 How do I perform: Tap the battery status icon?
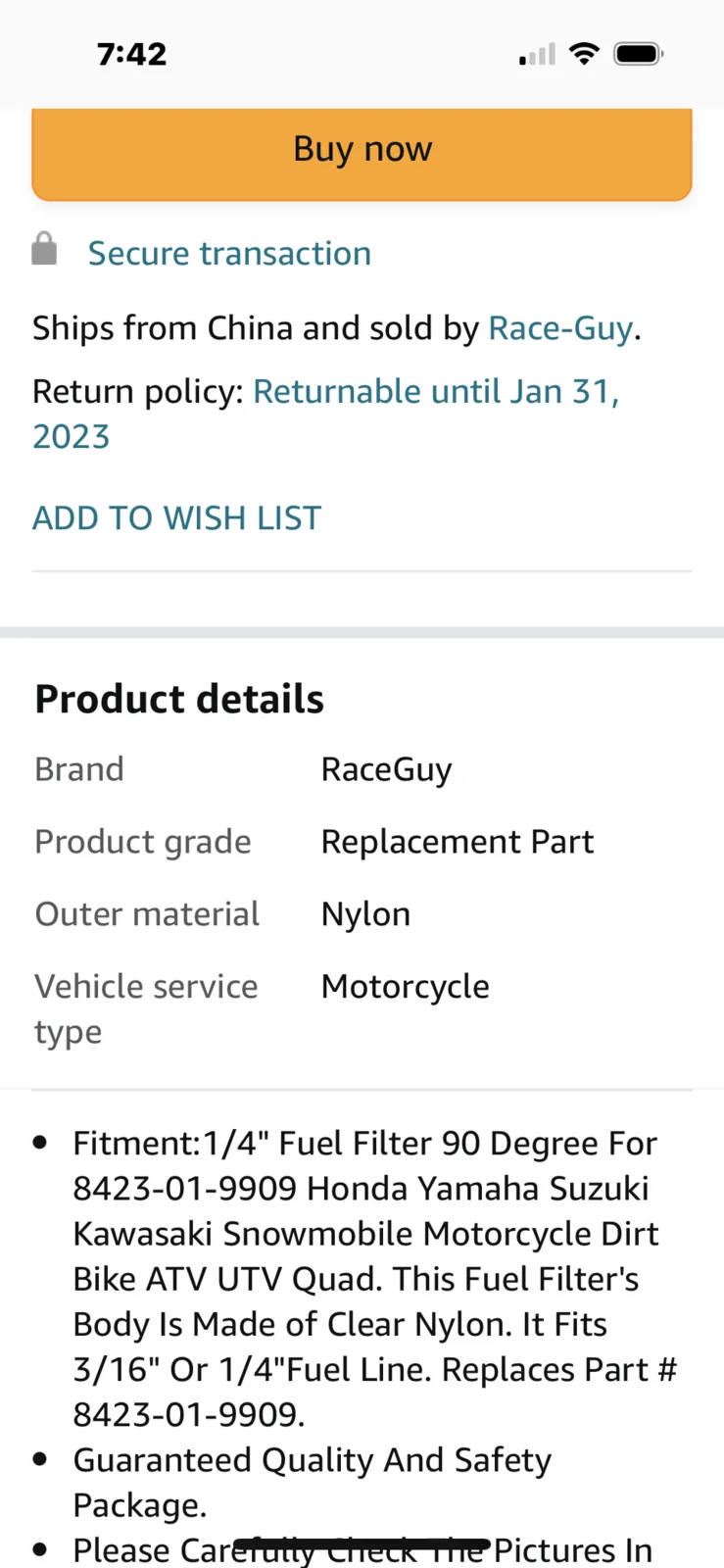(x=638, y=54)
